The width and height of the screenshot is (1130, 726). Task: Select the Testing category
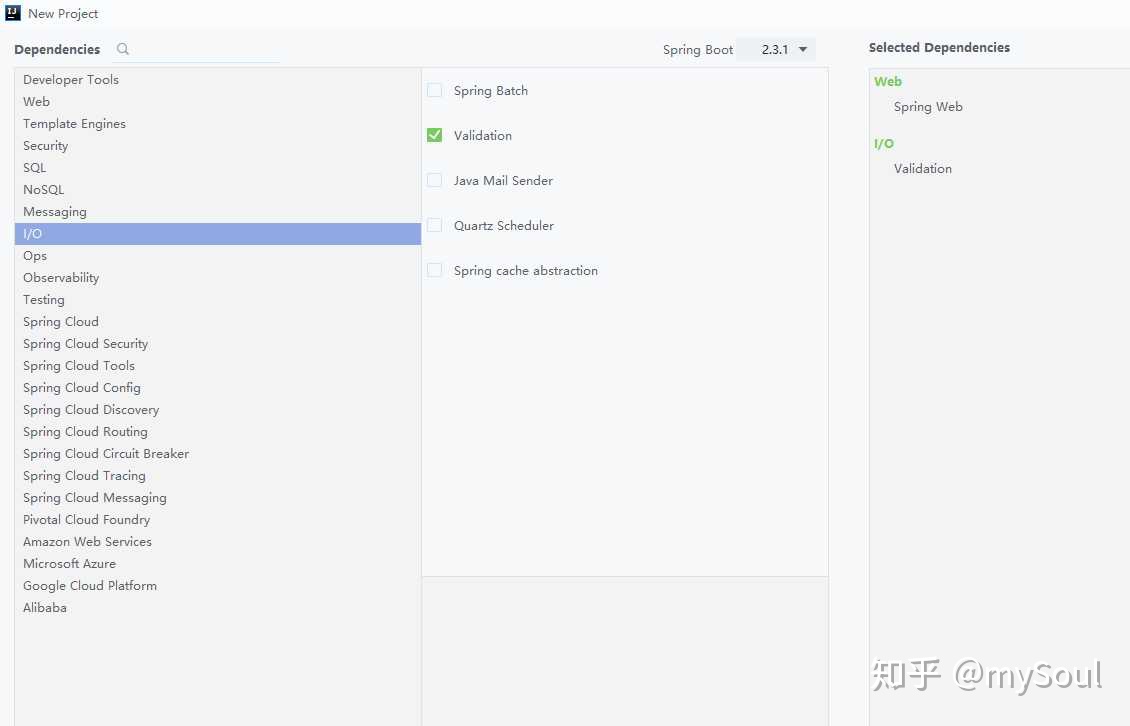tap(218, 299)
